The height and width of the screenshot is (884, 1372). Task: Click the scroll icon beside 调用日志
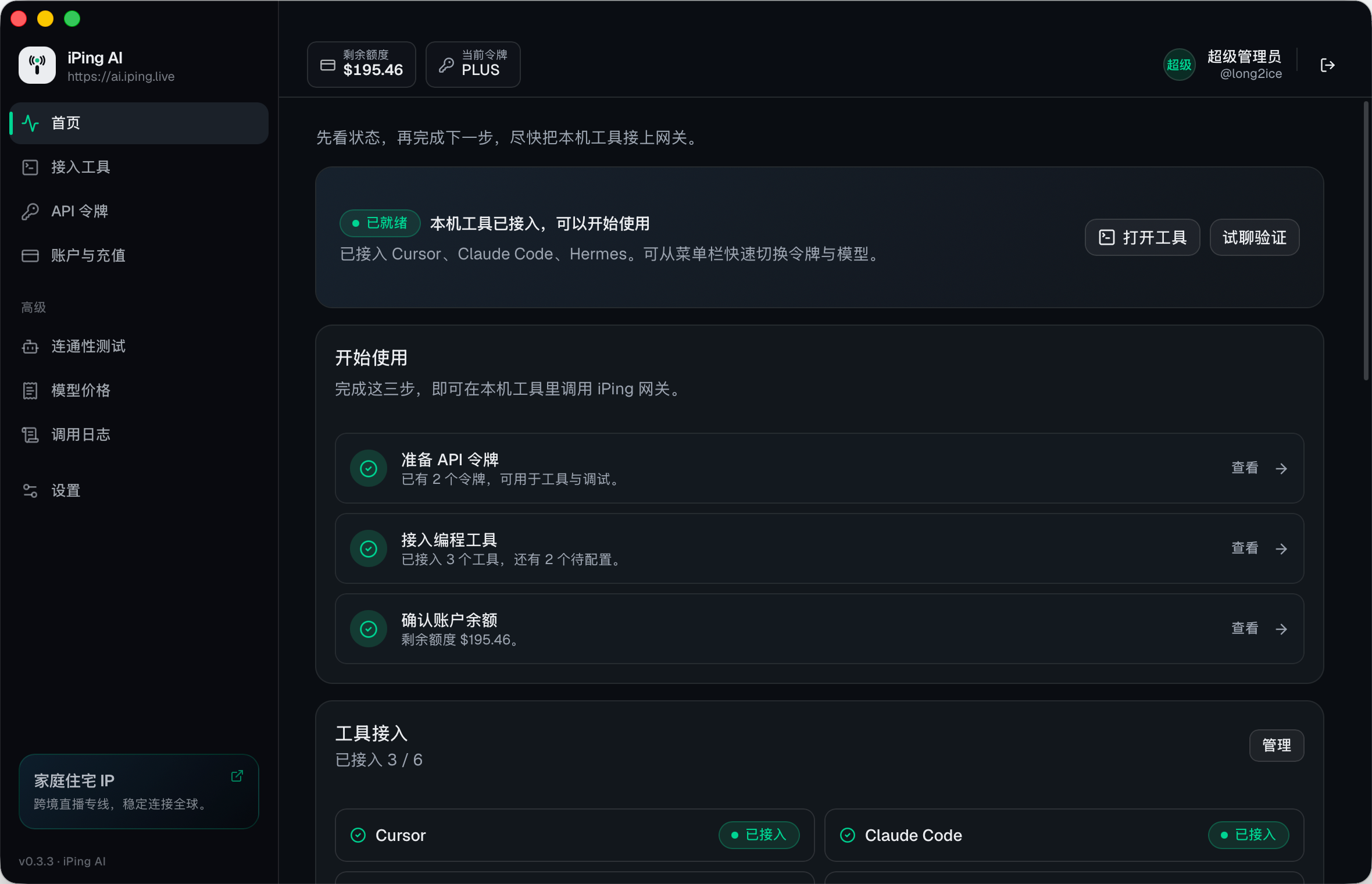(x=30, y=435)
